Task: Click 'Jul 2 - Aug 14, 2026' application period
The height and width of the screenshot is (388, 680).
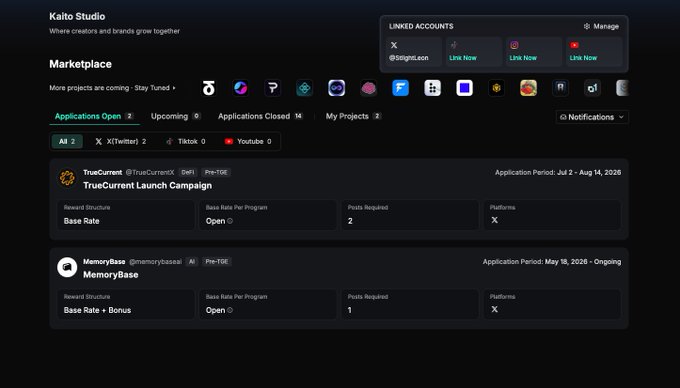Action: pyautogui.click(x=589, y=173)
